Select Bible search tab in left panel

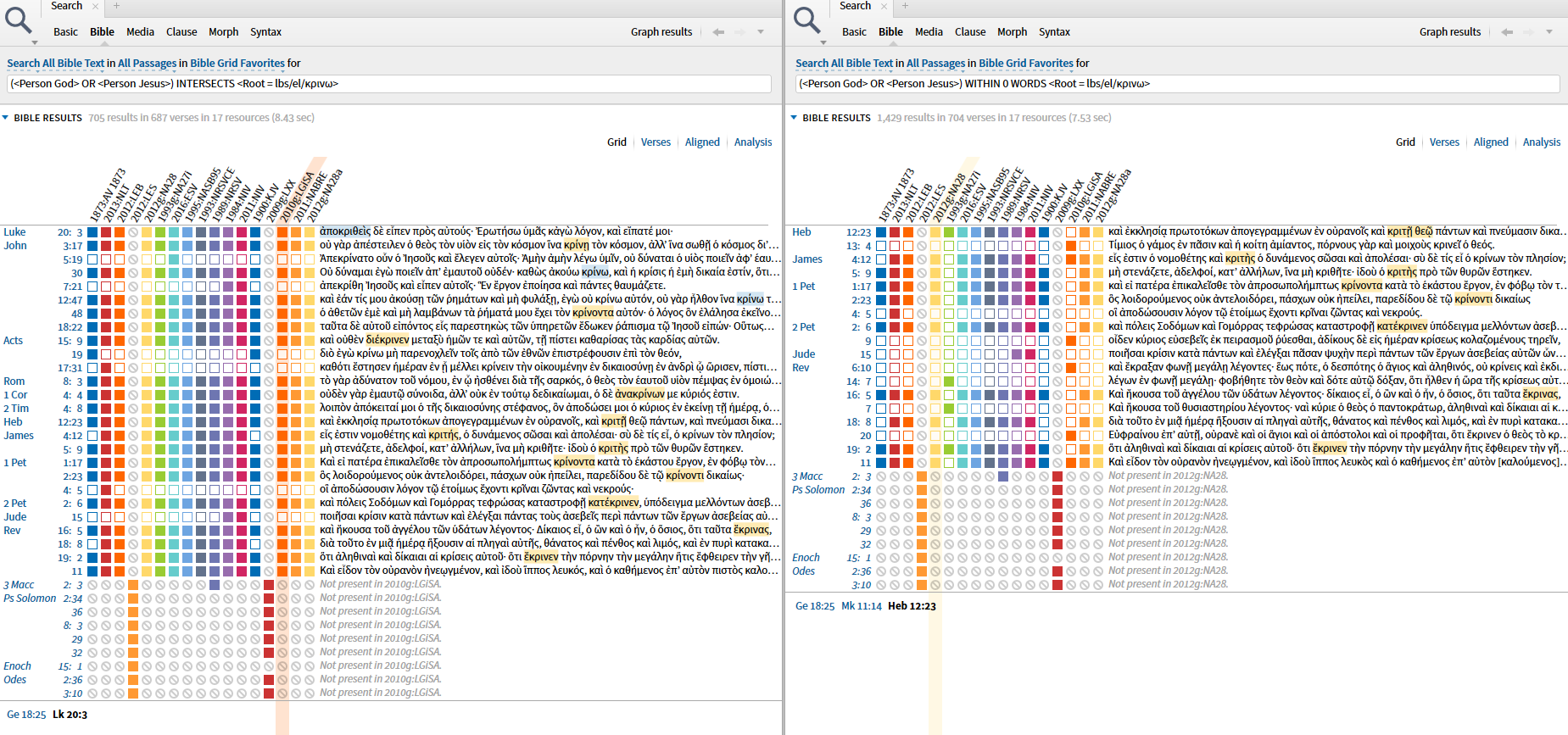point(102,32)
